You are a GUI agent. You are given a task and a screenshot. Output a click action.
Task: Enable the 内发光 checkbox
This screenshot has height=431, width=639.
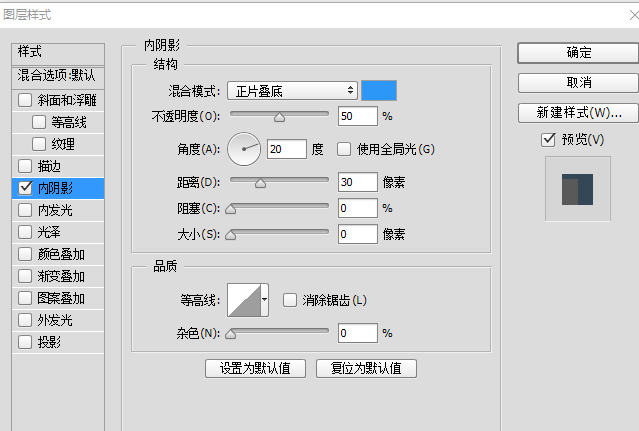25,210
